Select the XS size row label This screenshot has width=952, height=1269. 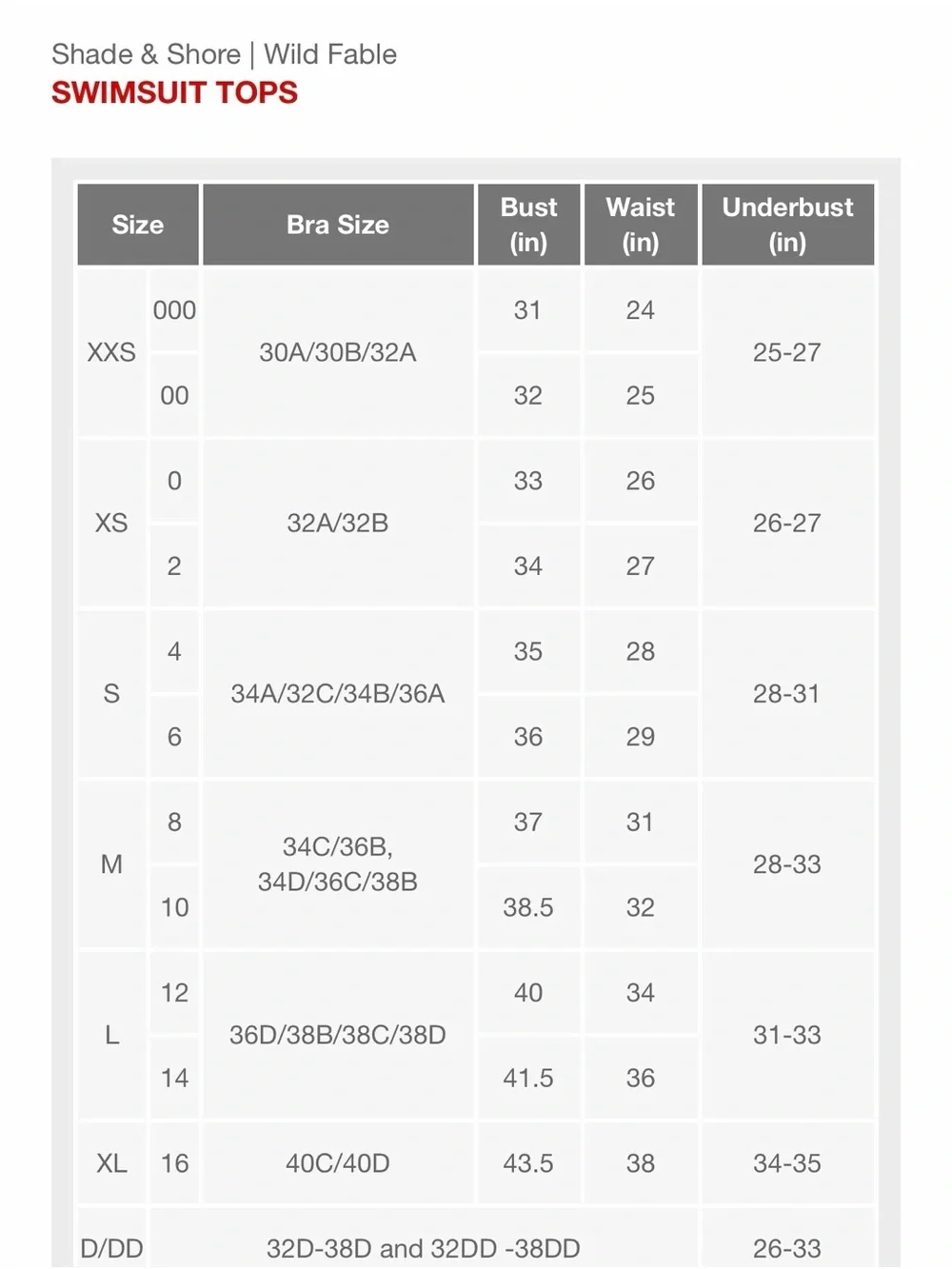[x=111, y=523]
